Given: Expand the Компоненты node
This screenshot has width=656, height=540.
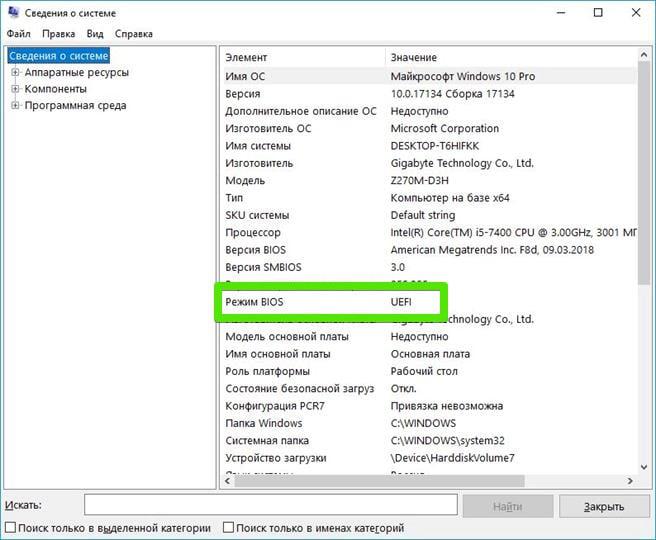Looking at the screenshot, I should pos(15,89).
